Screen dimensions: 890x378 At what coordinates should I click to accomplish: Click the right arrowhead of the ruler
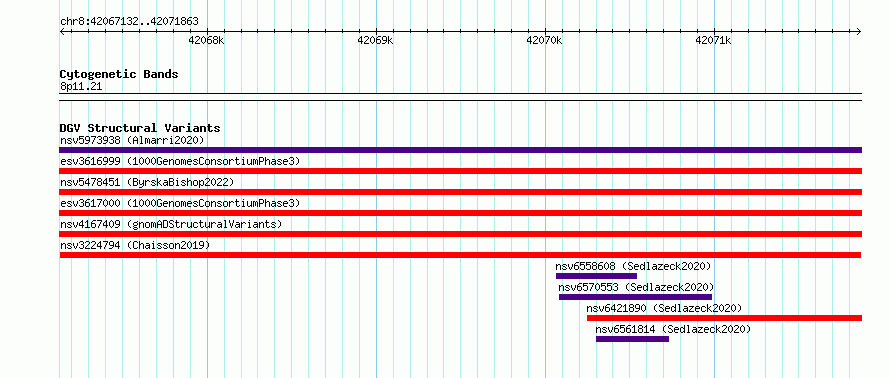click(x=859, y=31)
